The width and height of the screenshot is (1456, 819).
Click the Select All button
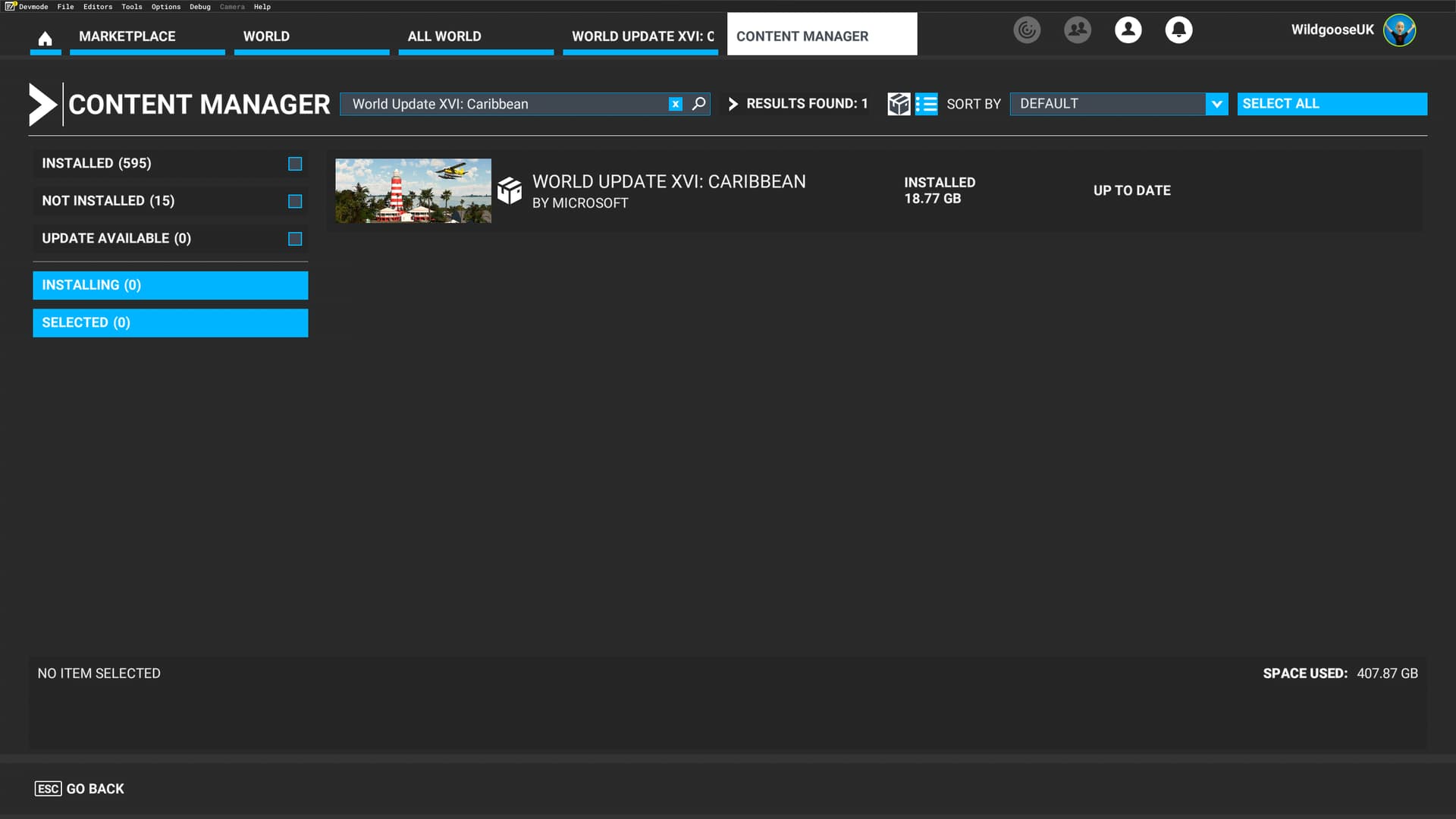pos(1332,104)
